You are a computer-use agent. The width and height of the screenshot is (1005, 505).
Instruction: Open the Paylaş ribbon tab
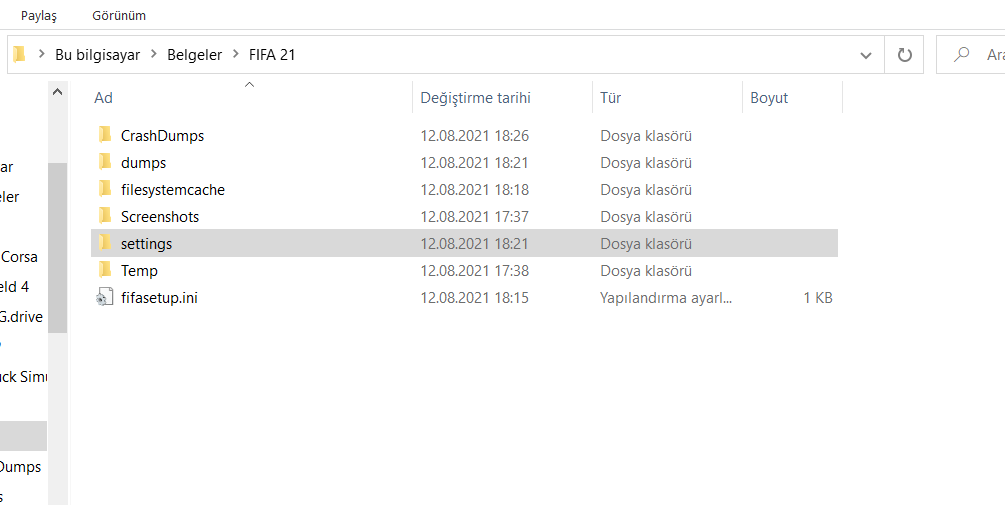click(x=38, y=15)
